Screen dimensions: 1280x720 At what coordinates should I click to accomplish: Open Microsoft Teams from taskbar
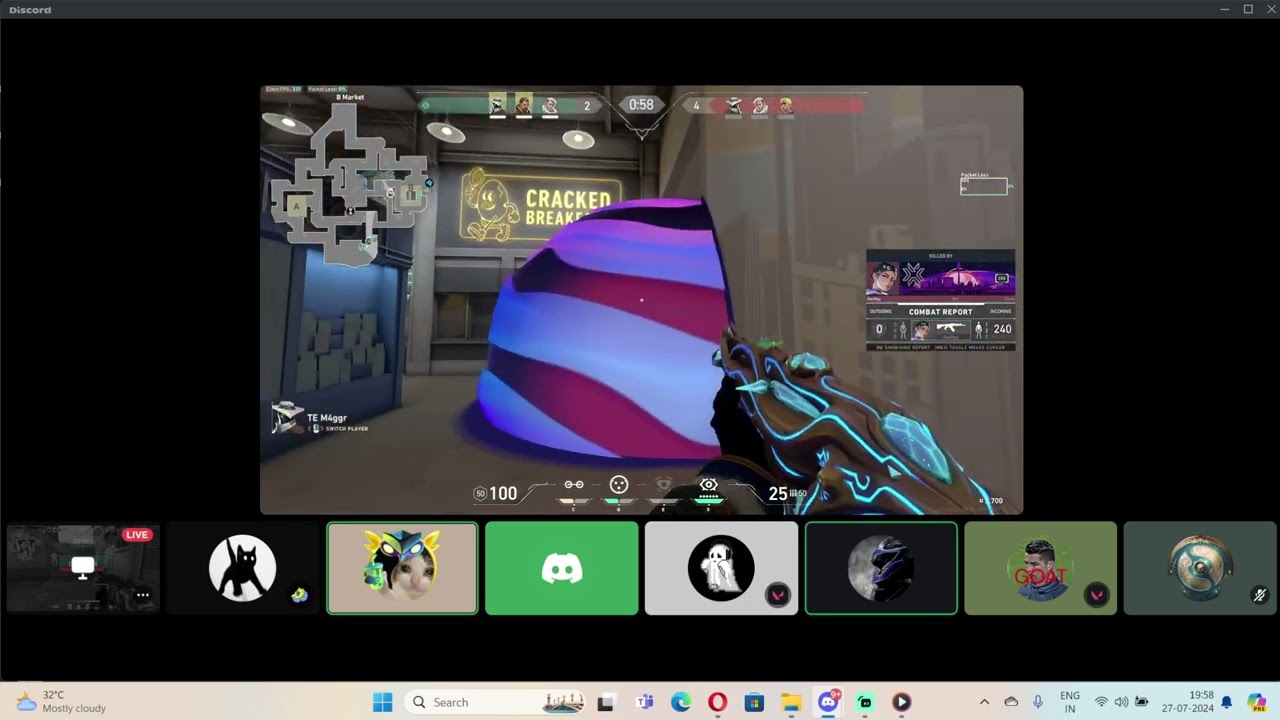click(644, 702)
